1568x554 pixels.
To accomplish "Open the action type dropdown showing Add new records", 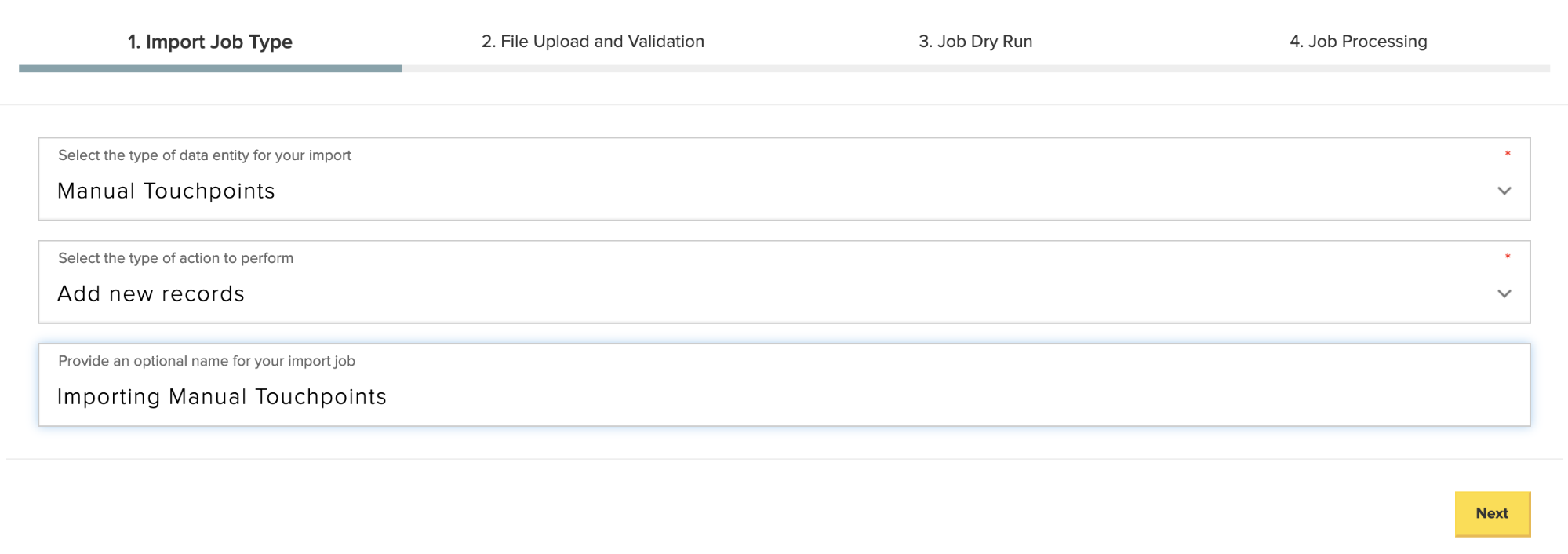I will [784, 282].
